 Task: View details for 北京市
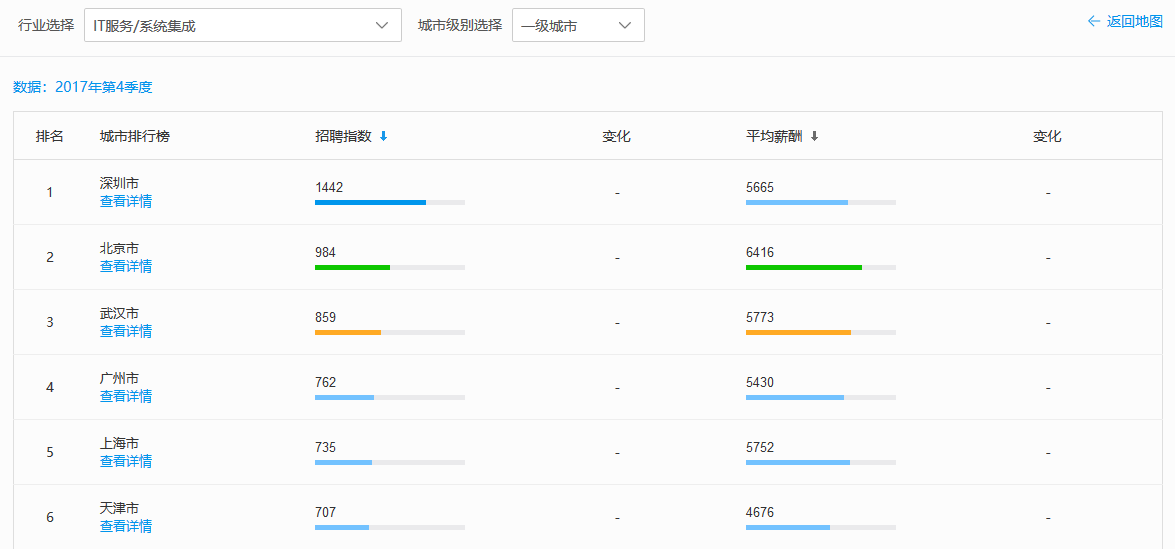click(126, 266)
